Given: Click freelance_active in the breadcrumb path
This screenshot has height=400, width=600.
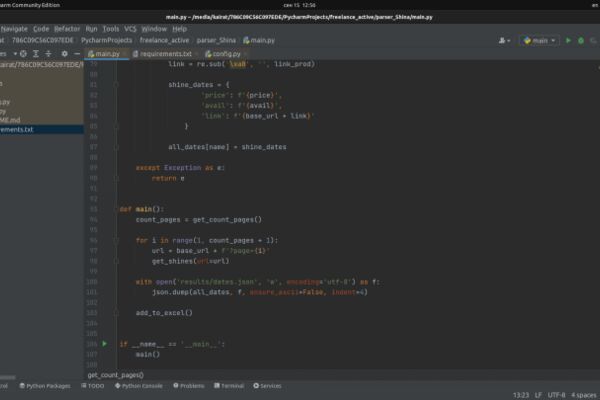Looking at the screenshot, I should (x=164, y=40).
